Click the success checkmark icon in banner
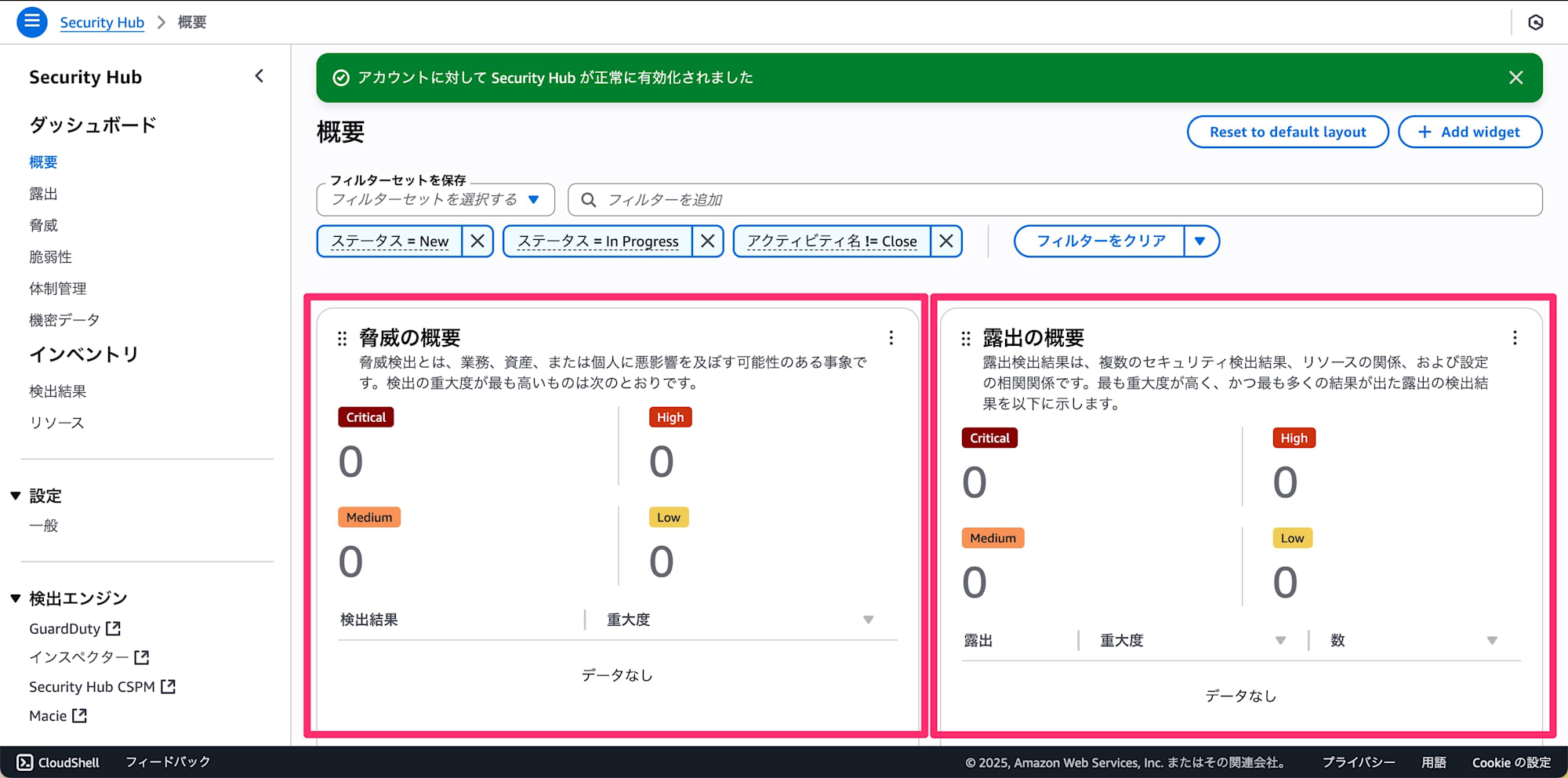 click(x=341, y=78)
